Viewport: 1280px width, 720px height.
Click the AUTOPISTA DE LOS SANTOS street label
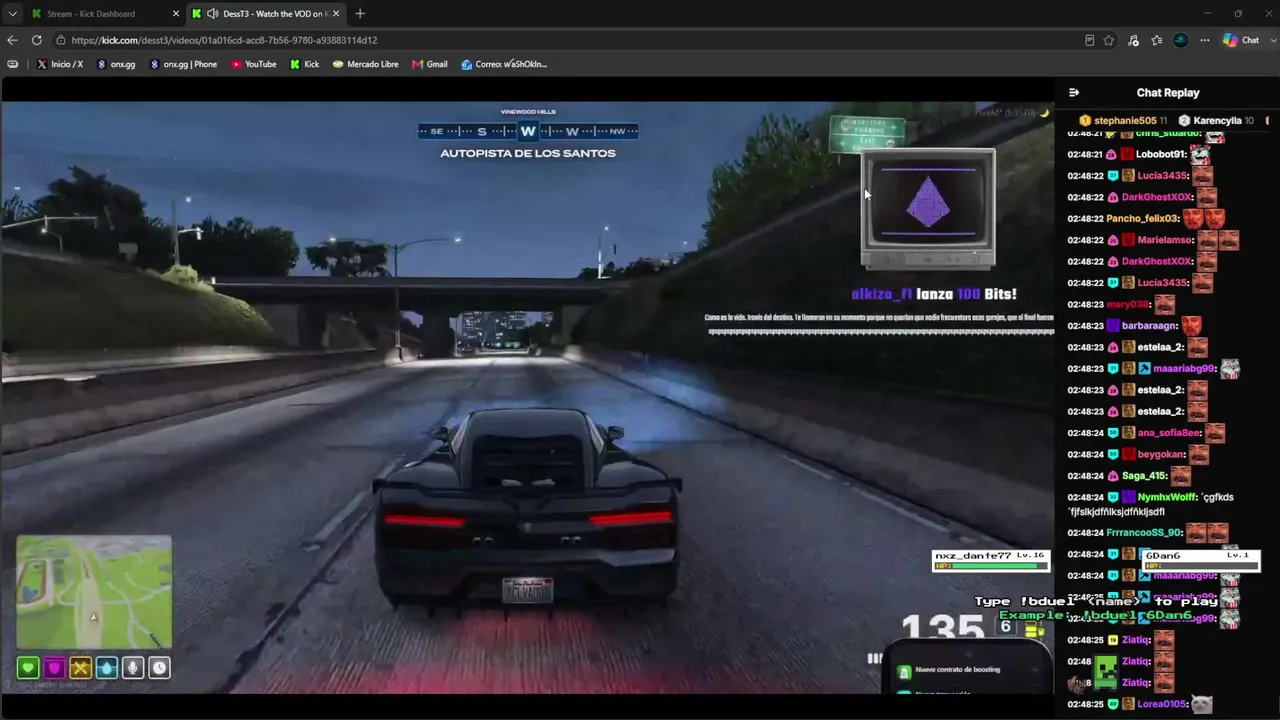point(528,153)
